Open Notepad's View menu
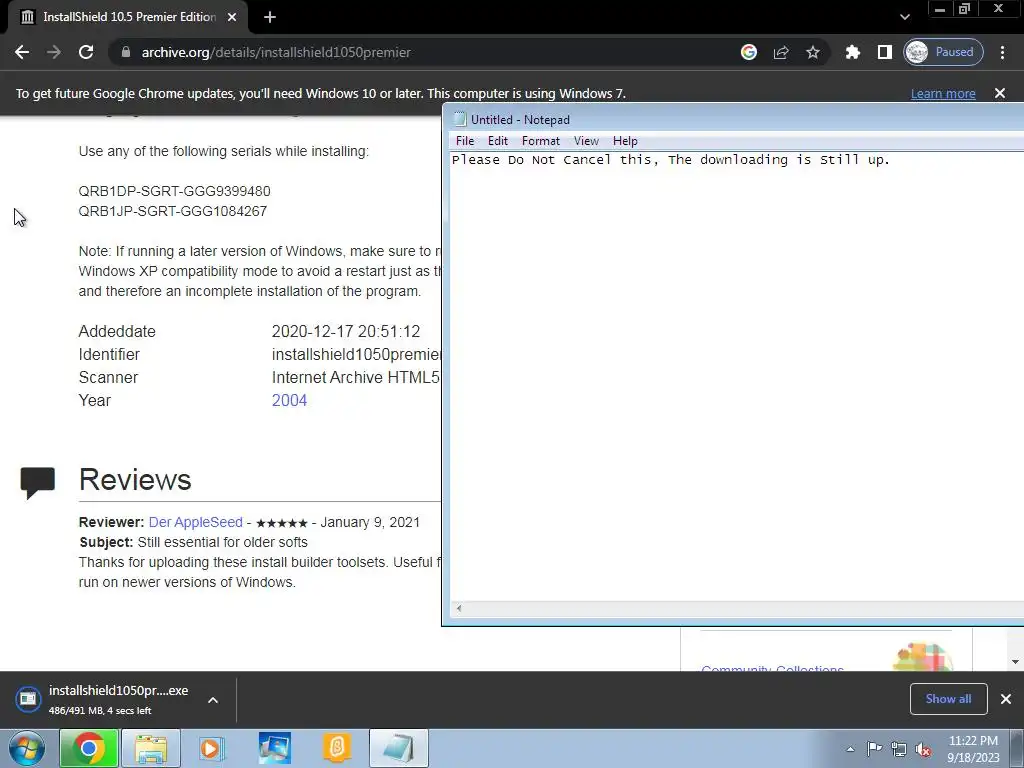Image resolution: width=1024 pixels, height=768 pixels. [x=586, y=141]
